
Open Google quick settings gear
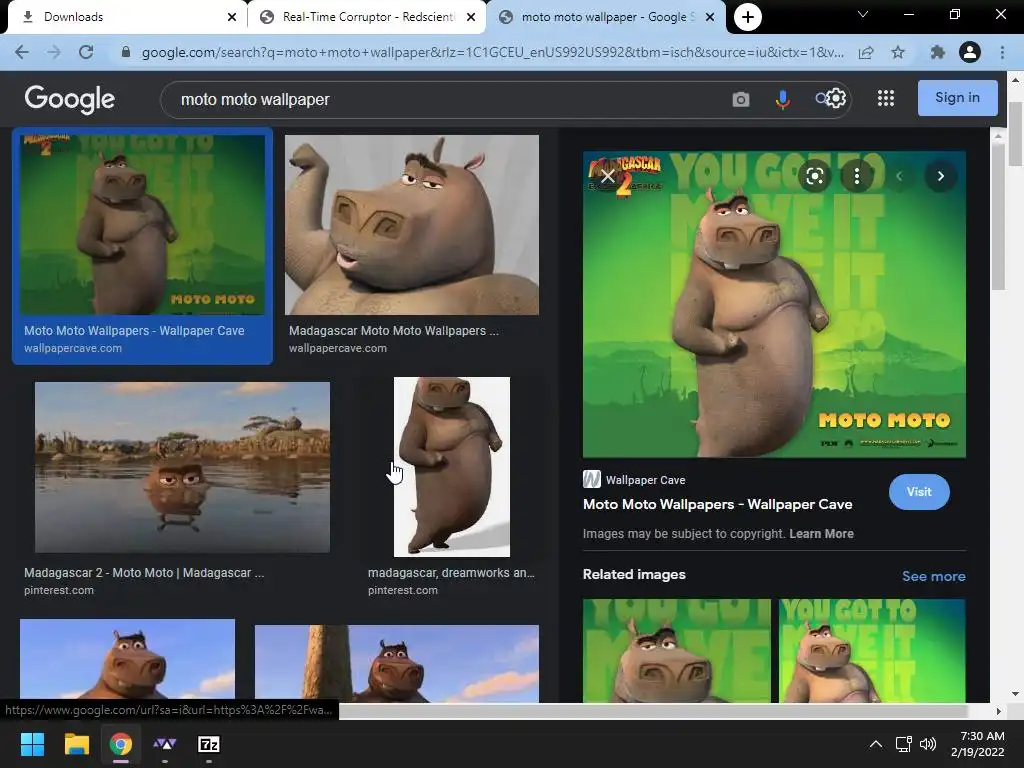(x=836, y=98)
